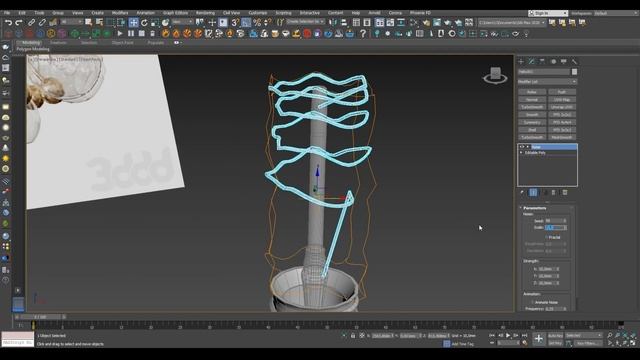The image size is (640, 360).
Task: Activate the Select and Uniform Scale tool
Action: (155, 22)
